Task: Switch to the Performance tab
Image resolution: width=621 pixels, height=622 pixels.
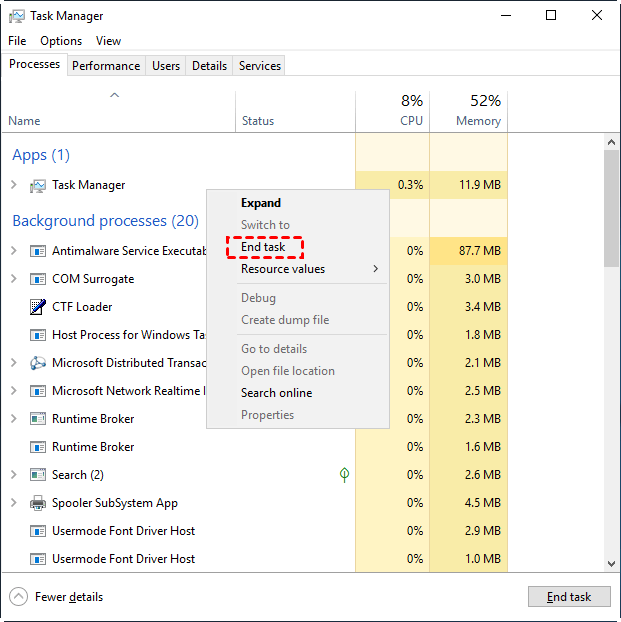Action: point(106,66)
